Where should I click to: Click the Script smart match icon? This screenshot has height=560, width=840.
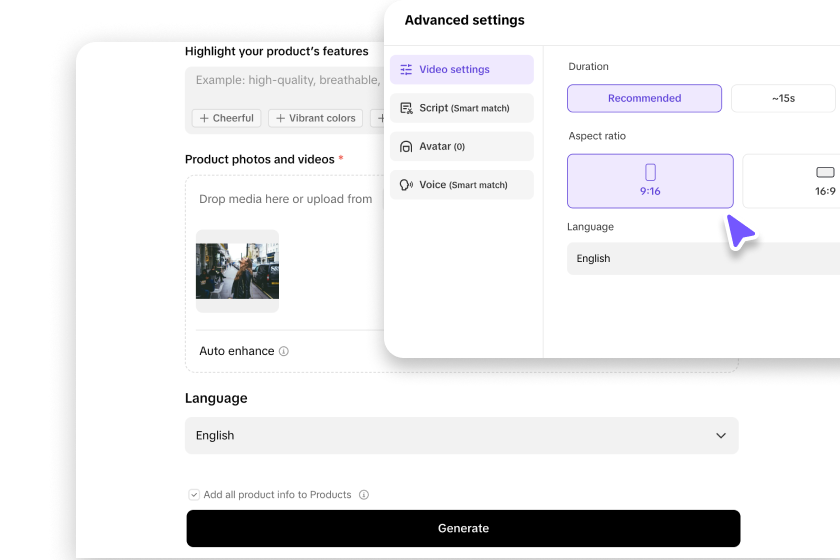406,108
